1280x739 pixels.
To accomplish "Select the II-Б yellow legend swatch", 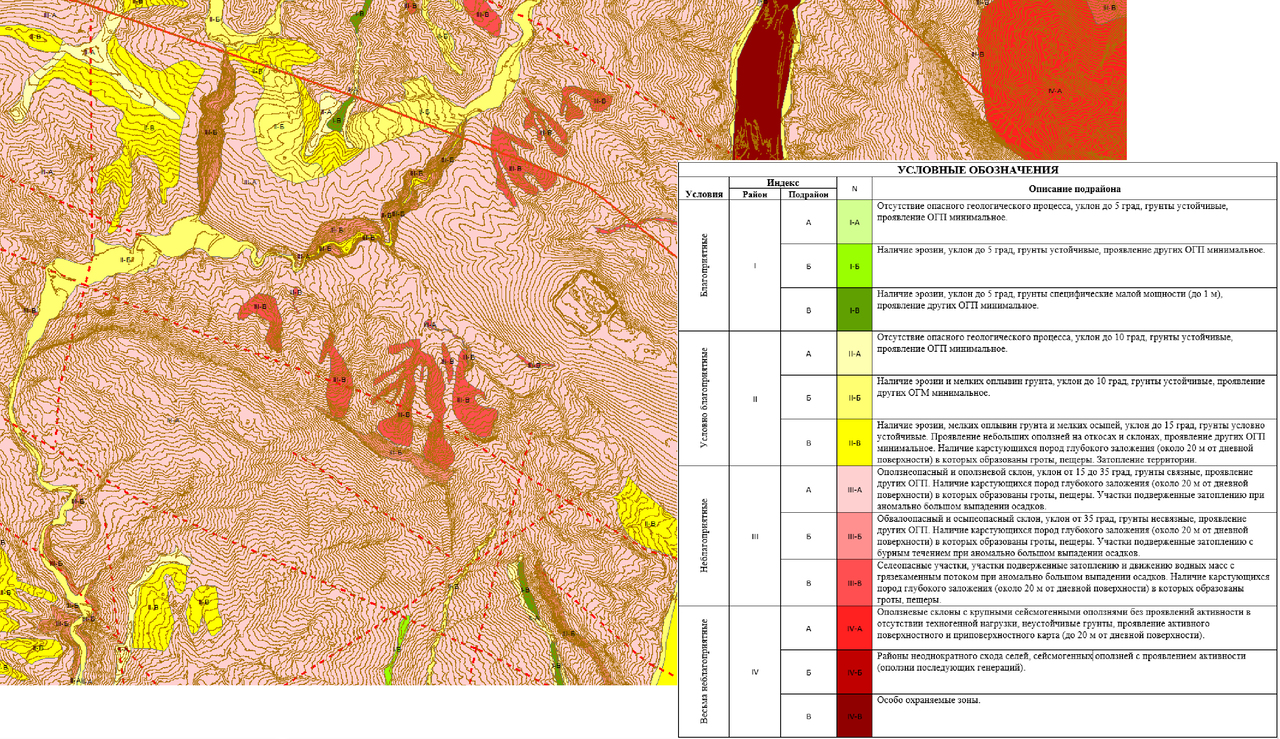I will pos(854,397).
